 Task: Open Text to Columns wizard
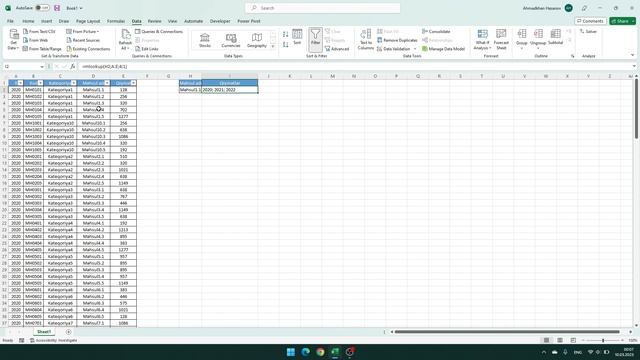(366, 40)
